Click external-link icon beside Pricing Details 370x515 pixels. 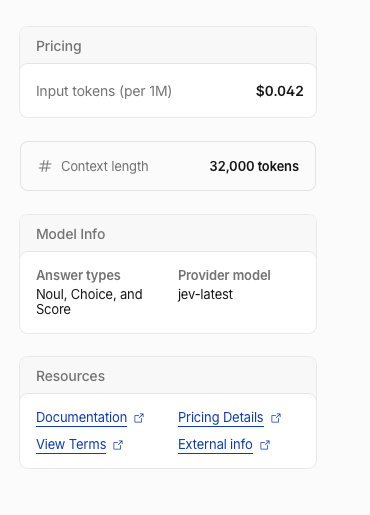pos(276,418)
